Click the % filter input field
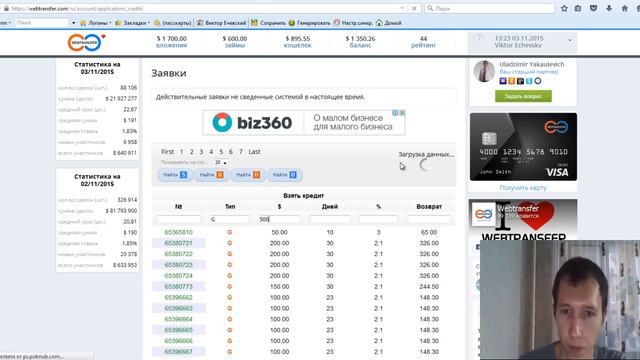 click(378, 219)
